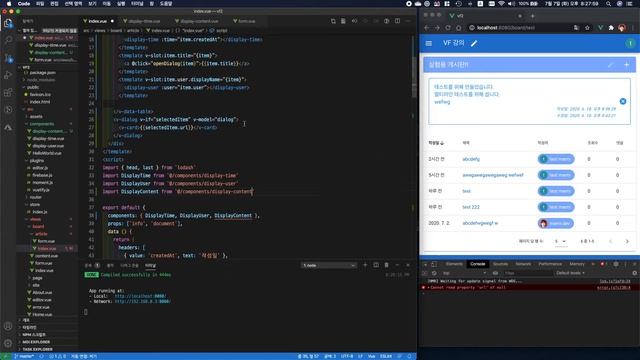Switch to DevTools Sources tab

point(500,264)
